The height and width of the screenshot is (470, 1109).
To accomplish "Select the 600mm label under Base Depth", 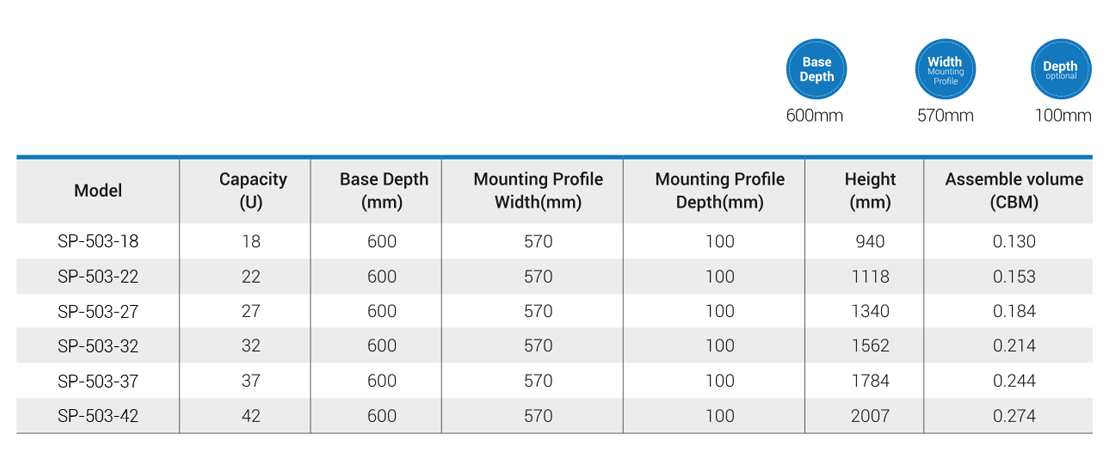I will tap(815, 116).
